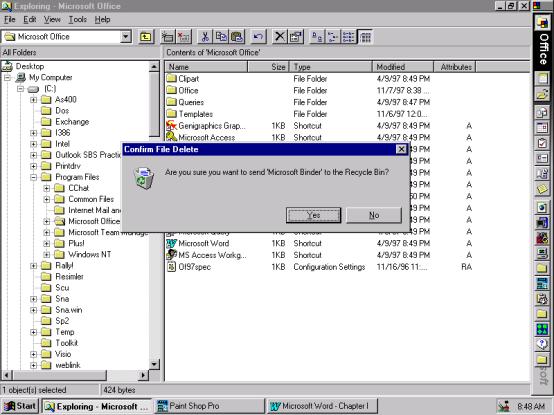Viewport: 554px width, 415px height.
Task: Expand the Temp folder
Action: pos(34,332)
